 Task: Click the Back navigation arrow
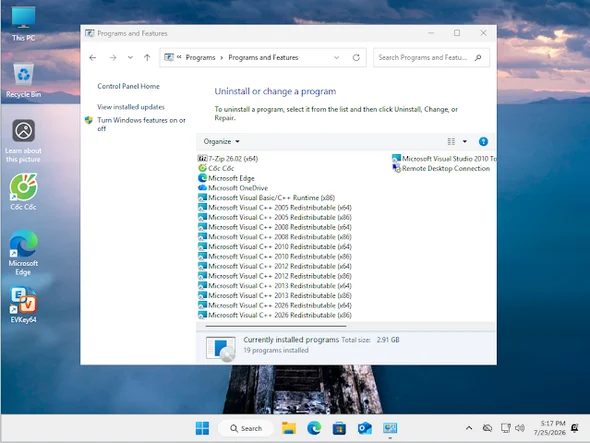tap(93, 58)
